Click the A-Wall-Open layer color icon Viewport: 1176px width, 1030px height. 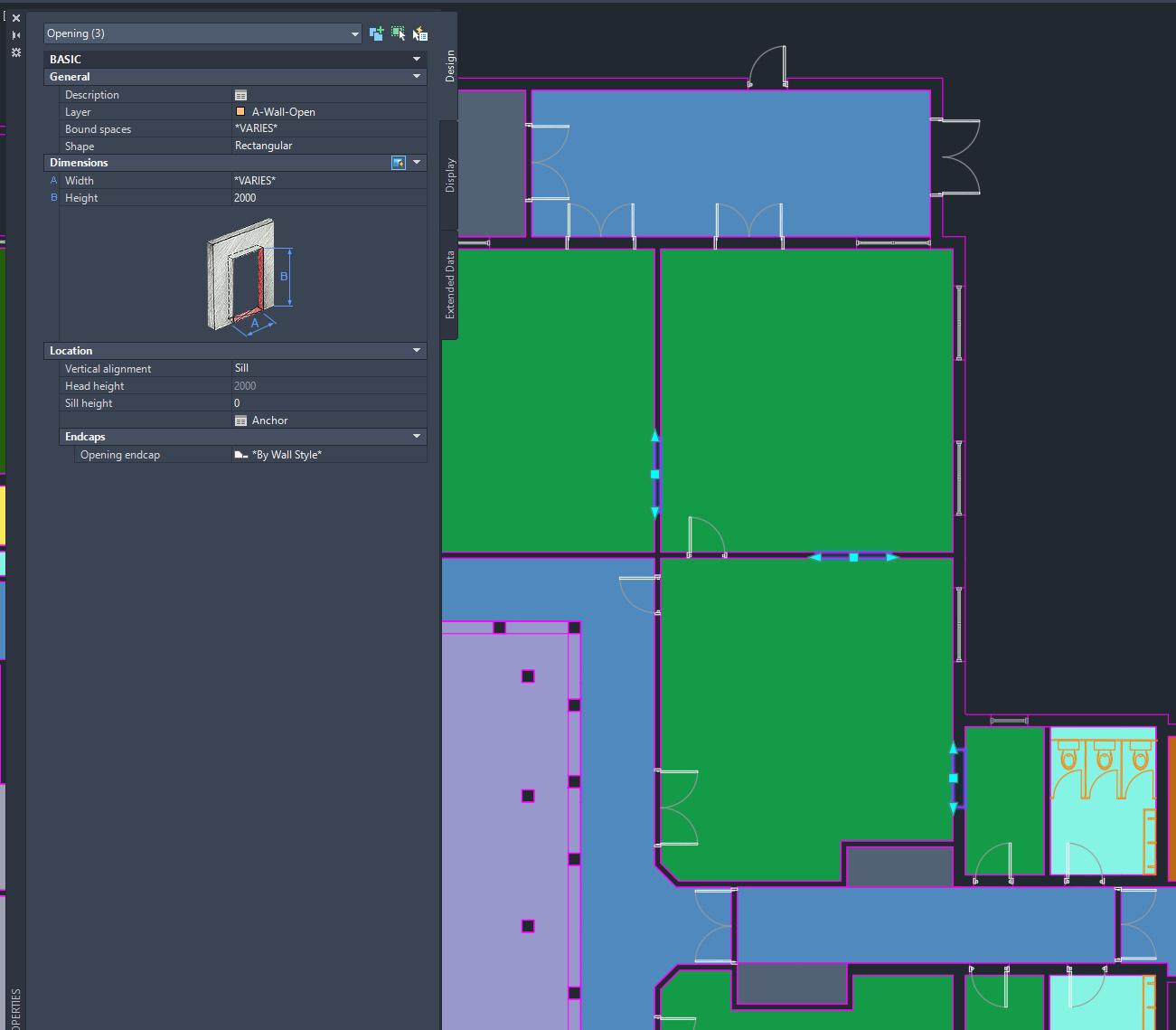pos(240,111)
